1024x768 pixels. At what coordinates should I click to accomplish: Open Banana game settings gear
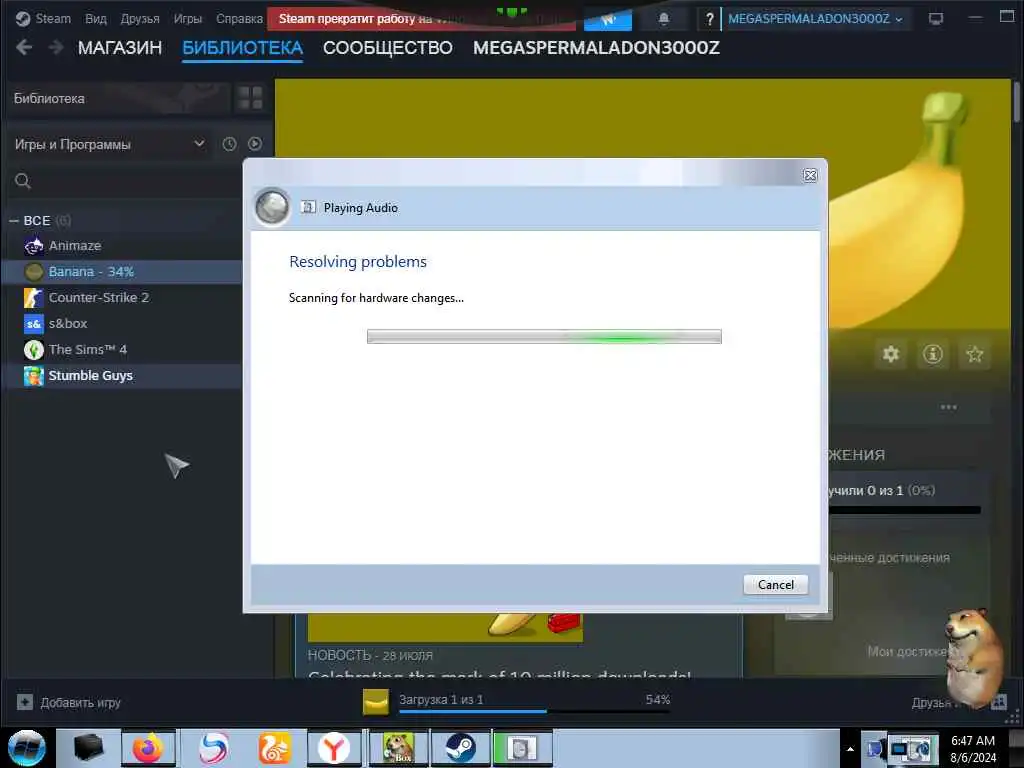coord(891,354)
